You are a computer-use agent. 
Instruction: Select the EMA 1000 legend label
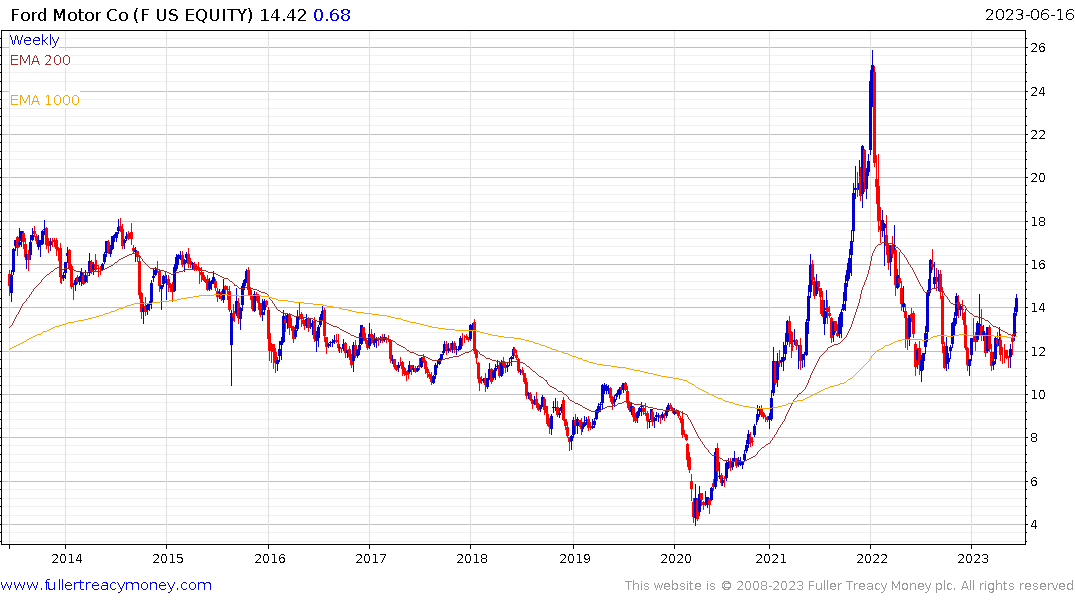45,100
